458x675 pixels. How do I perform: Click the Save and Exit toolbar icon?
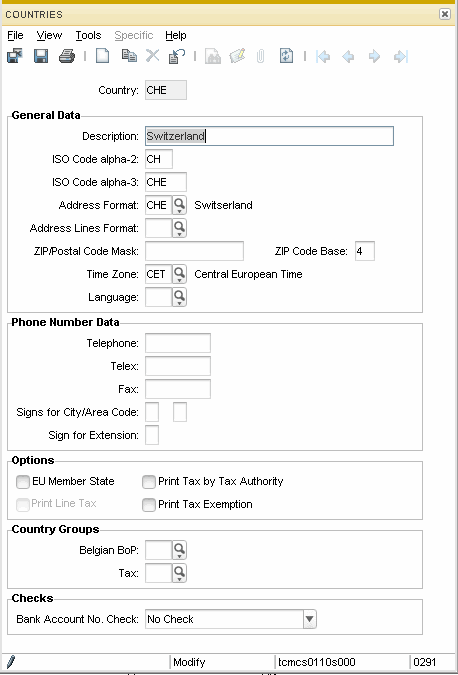tap(15, 56)
